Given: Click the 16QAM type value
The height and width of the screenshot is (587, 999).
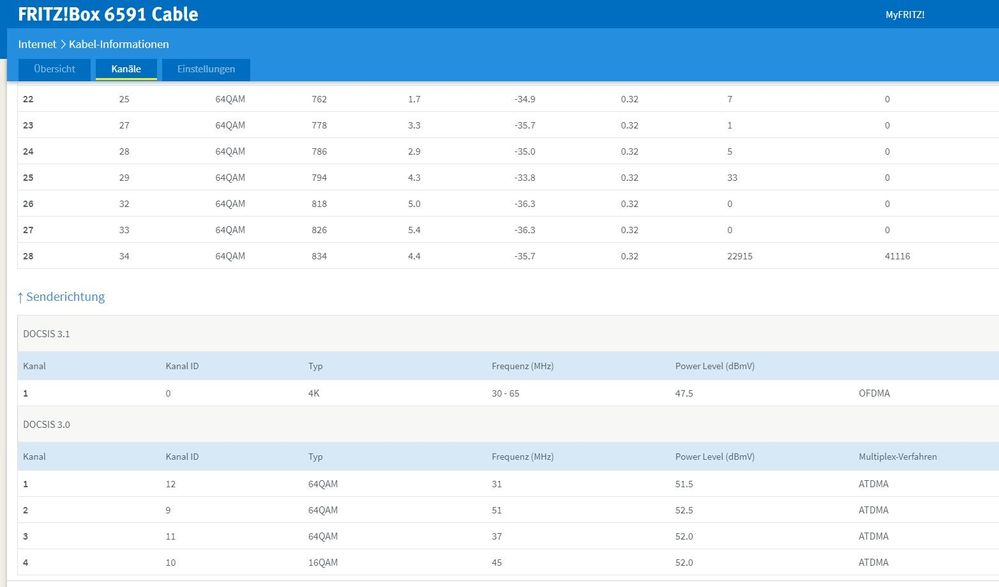Looking at the screenshot, I should (323, 562).
